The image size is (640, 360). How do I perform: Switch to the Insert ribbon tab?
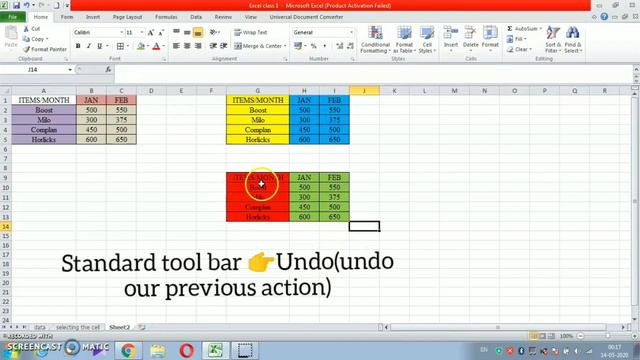pos(93,17)
